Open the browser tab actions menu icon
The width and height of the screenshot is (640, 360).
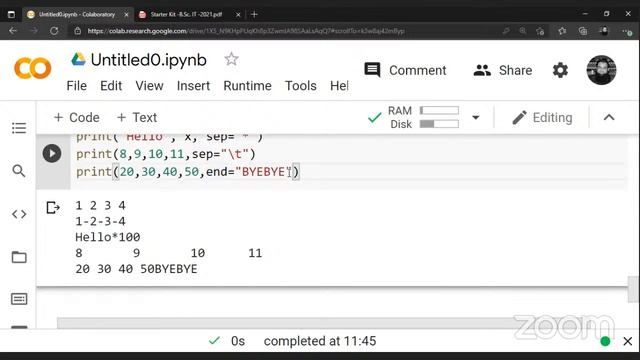pos(11,15)
